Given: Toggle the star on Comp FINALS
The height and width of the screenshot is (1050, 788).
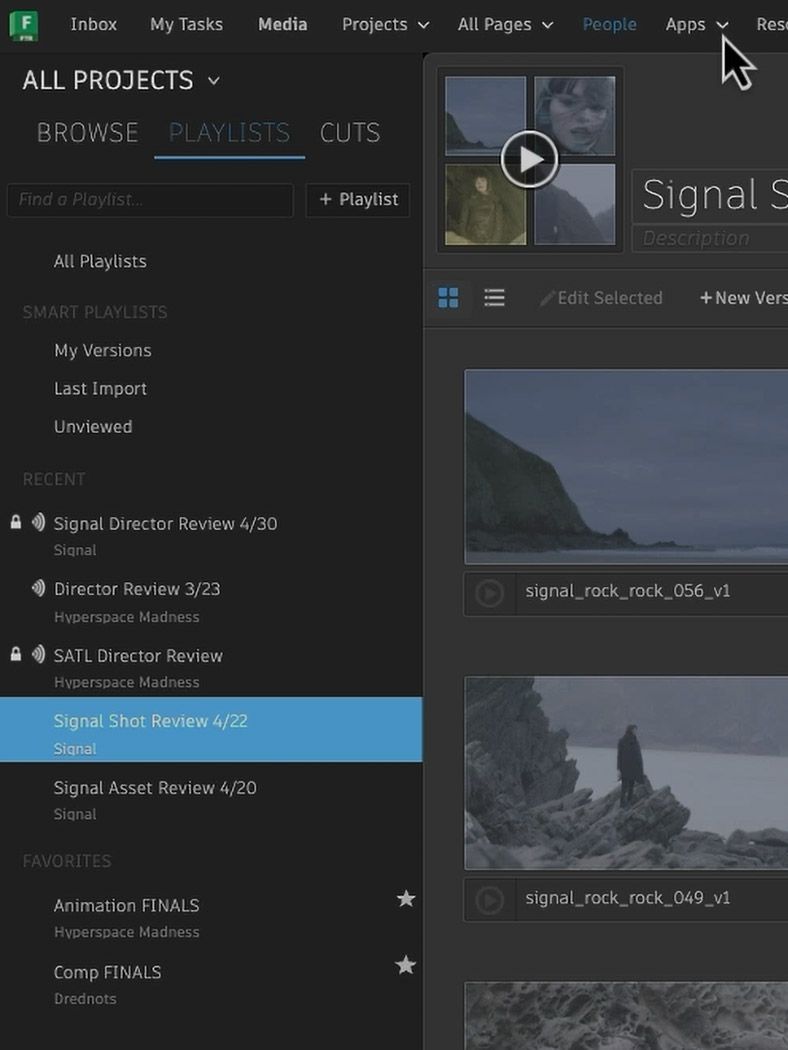Looking at the screenshot, I should (406, 965).
